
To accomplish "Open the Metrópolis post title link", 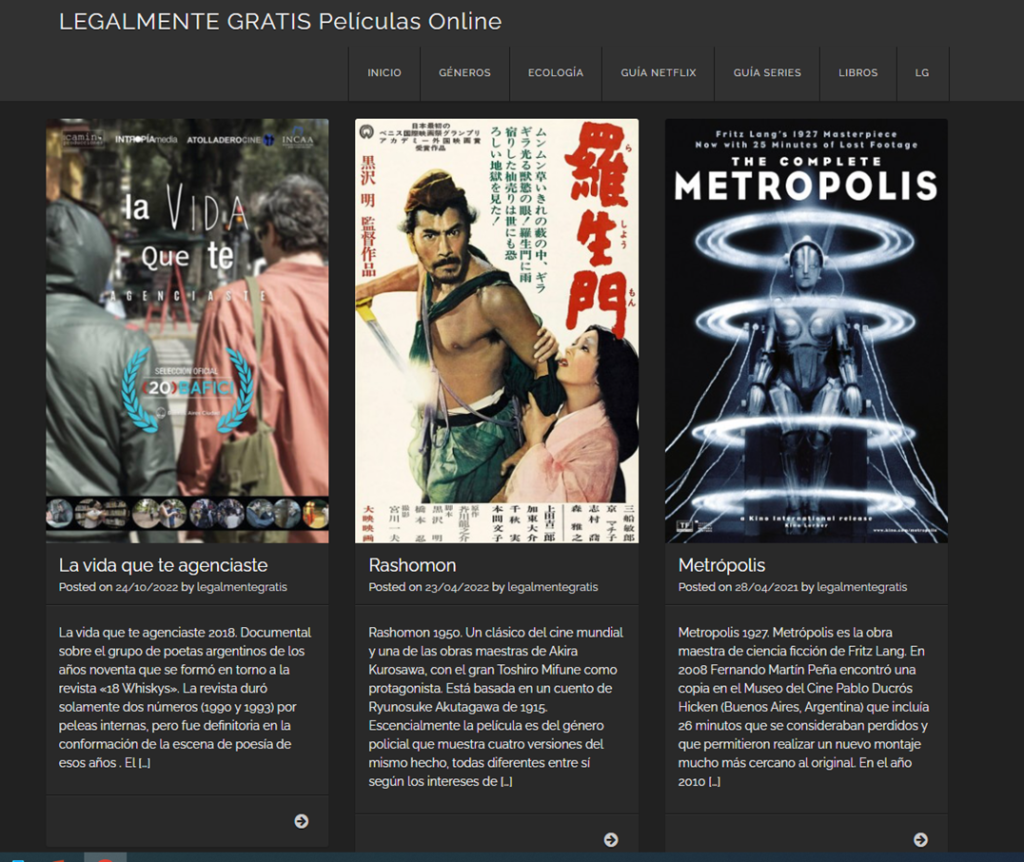I will pos(721,565).
